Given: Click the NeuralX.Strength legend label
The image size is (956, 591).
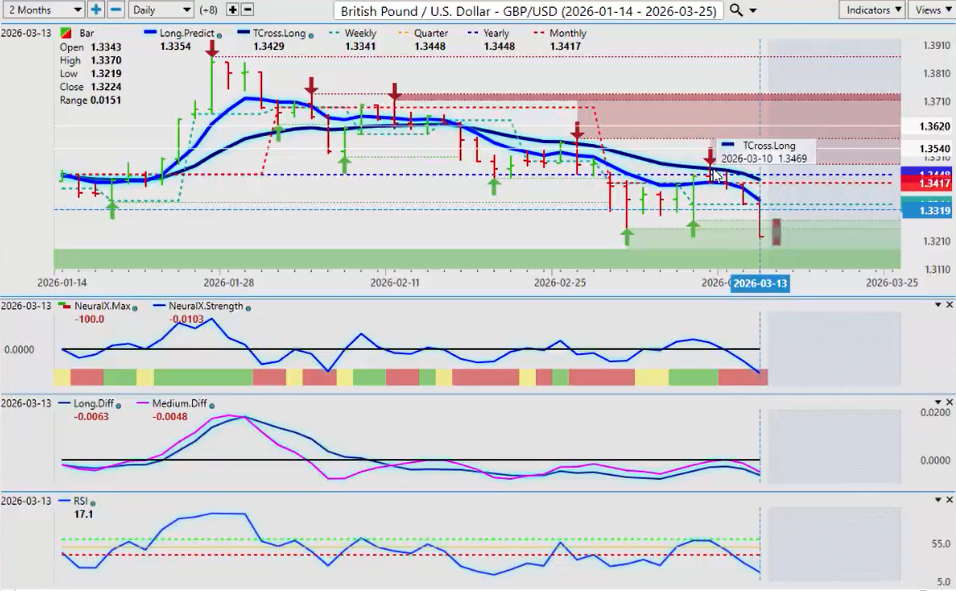Looking at the screenshot, I should (x=197, y=306).
